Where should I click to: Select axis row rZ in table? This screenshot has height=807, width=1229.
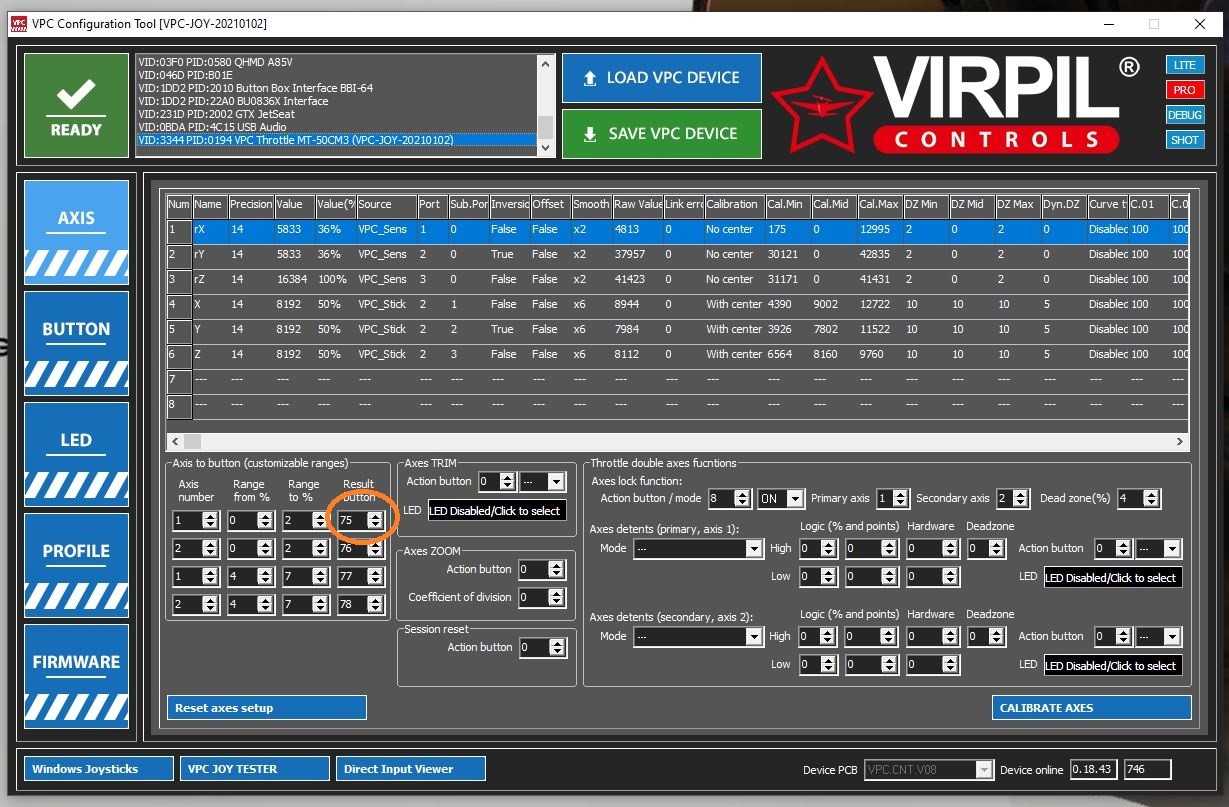point(678,279)
